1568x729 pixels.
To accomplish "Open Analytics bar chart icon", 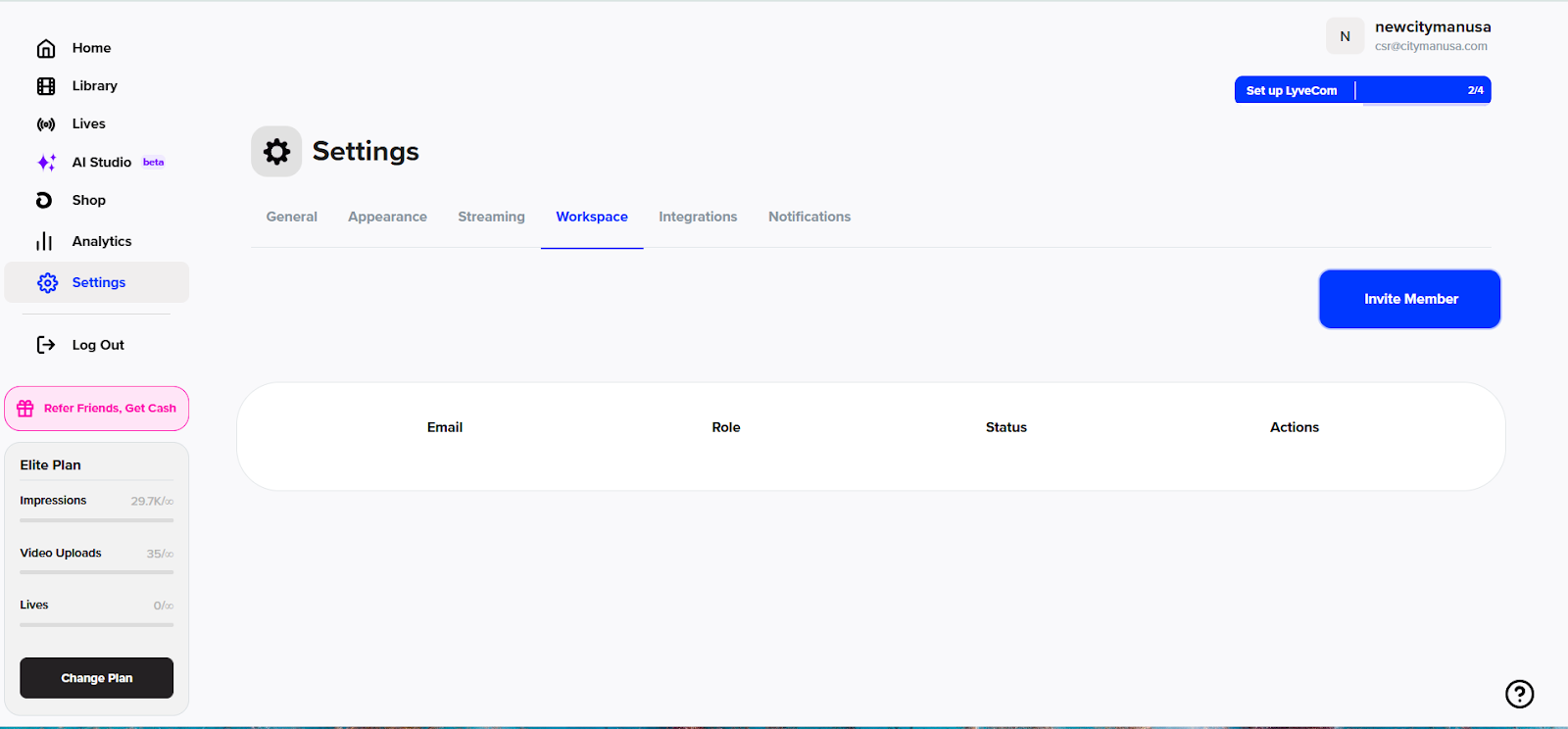I will click(x=45, y=241).
